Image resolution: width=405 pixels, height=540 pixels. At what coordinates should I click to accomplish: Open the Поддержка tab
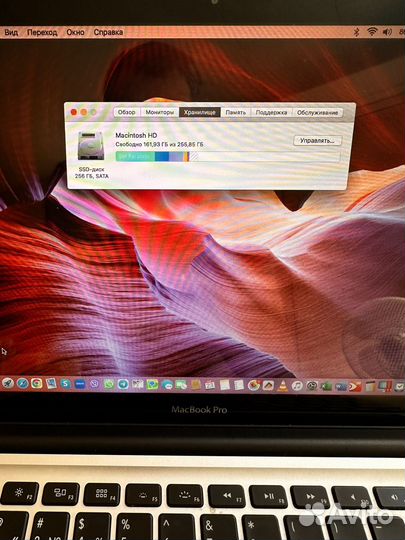pyautogui.click(x=271, y=112)
